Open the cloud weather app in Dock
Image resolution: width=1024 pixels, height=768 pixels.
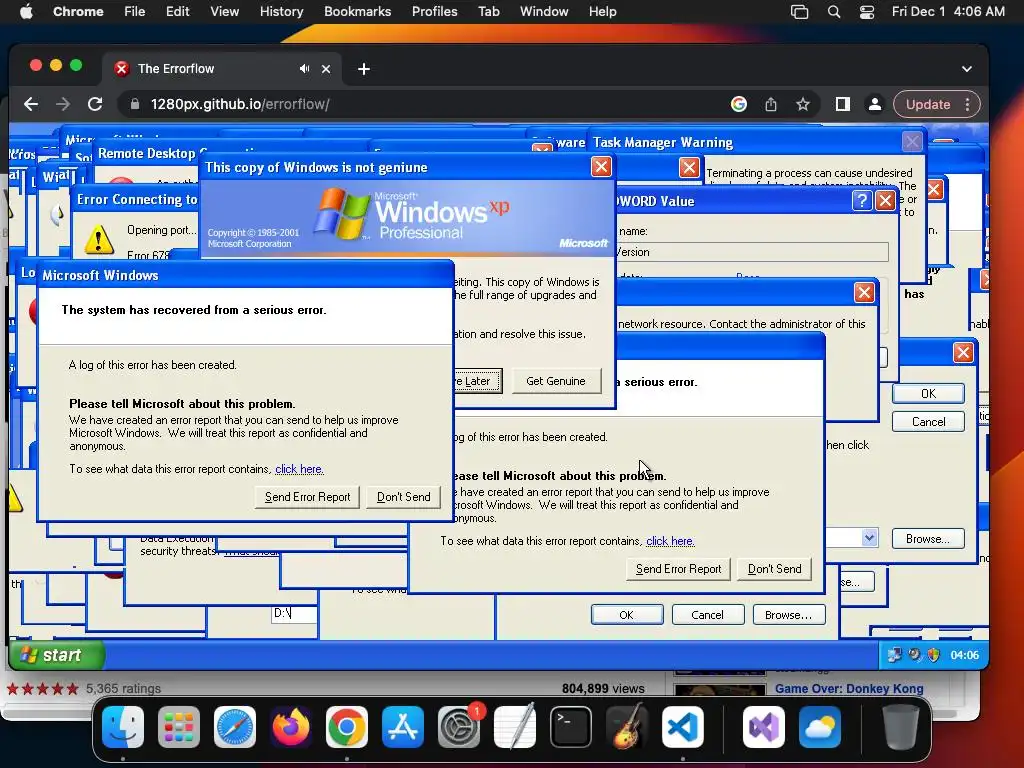820,727
